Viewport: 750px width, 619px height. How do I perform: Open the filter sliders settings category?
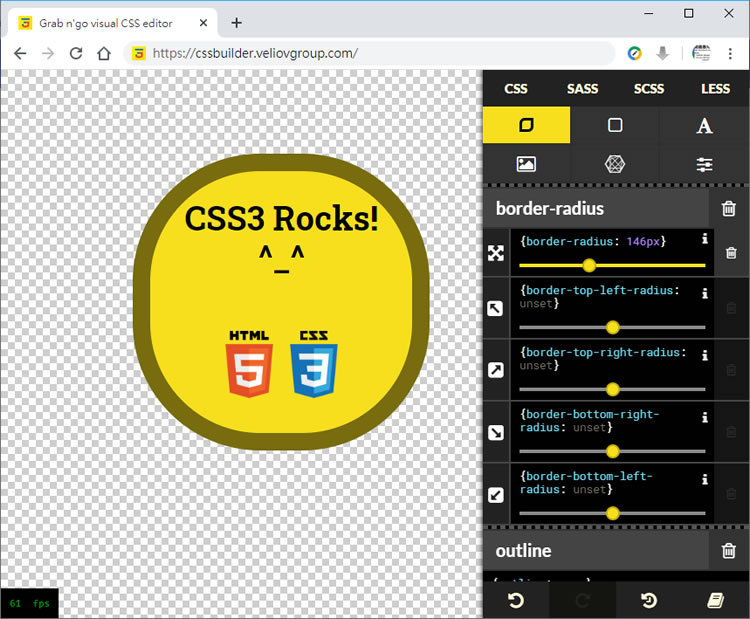[x=704, y=165]
